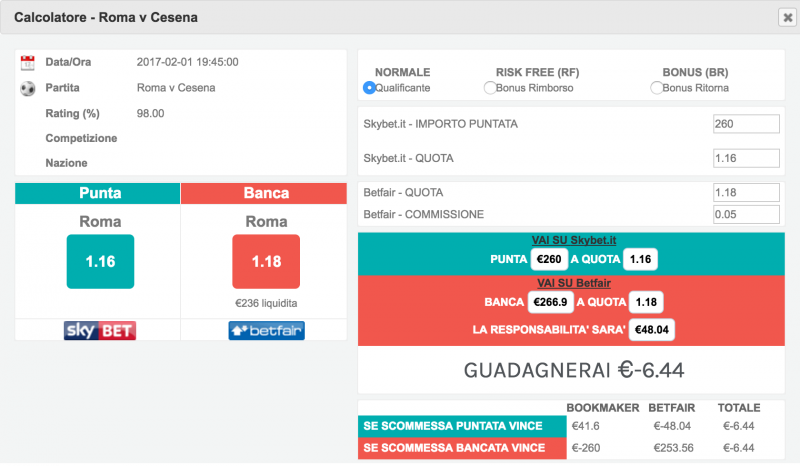
Task: Select the Bonus Rimborso radio option
Action: pos(489,88)
